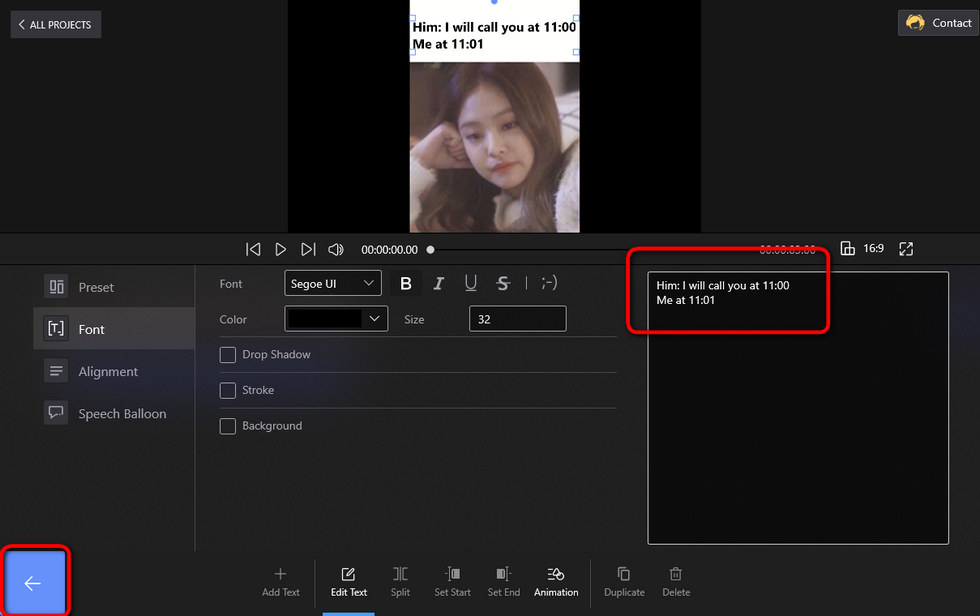Viewport: 980px width, 616px height.
Task: Select the Font tab
Action: [x=114, y=329]
